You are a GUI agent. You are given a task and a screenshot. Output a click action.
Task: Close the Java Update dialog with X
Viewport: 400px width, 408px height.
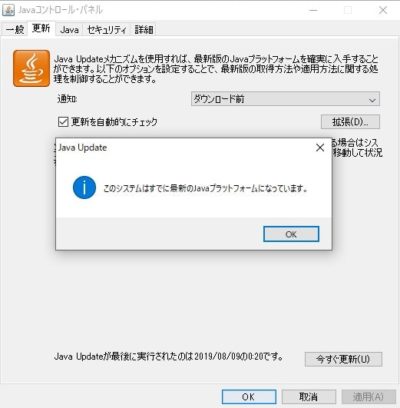click(320, 148)
